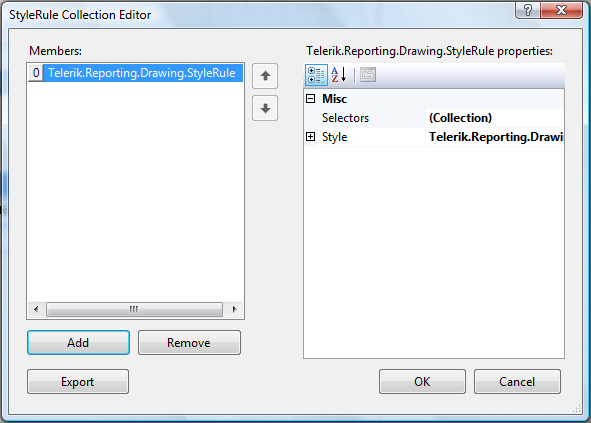The height and width of the screenshot is (423, 591).
Task: Sort properties alphabetically with A-Z icon
Action: [338, 75]
